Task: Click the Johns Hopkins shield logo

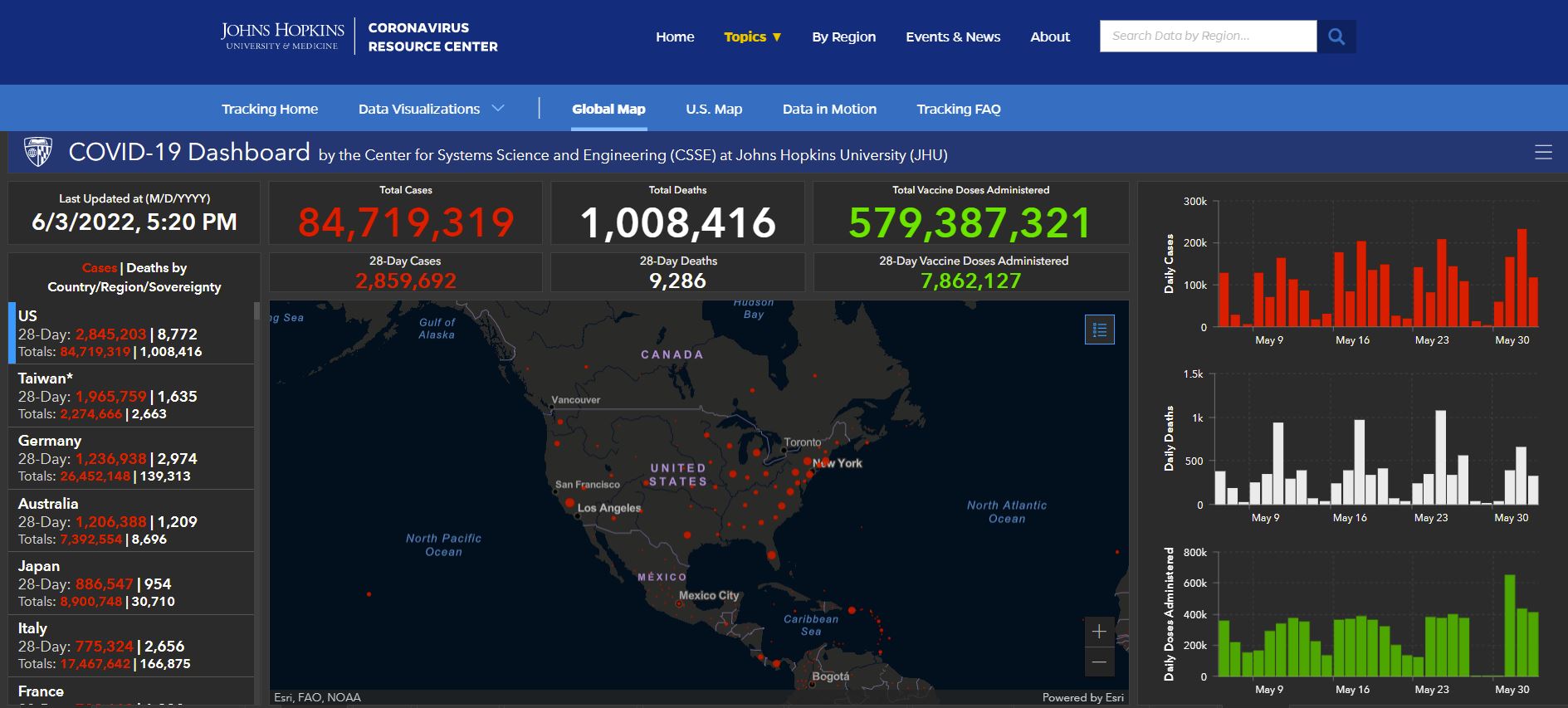Action: click(38, 152)
